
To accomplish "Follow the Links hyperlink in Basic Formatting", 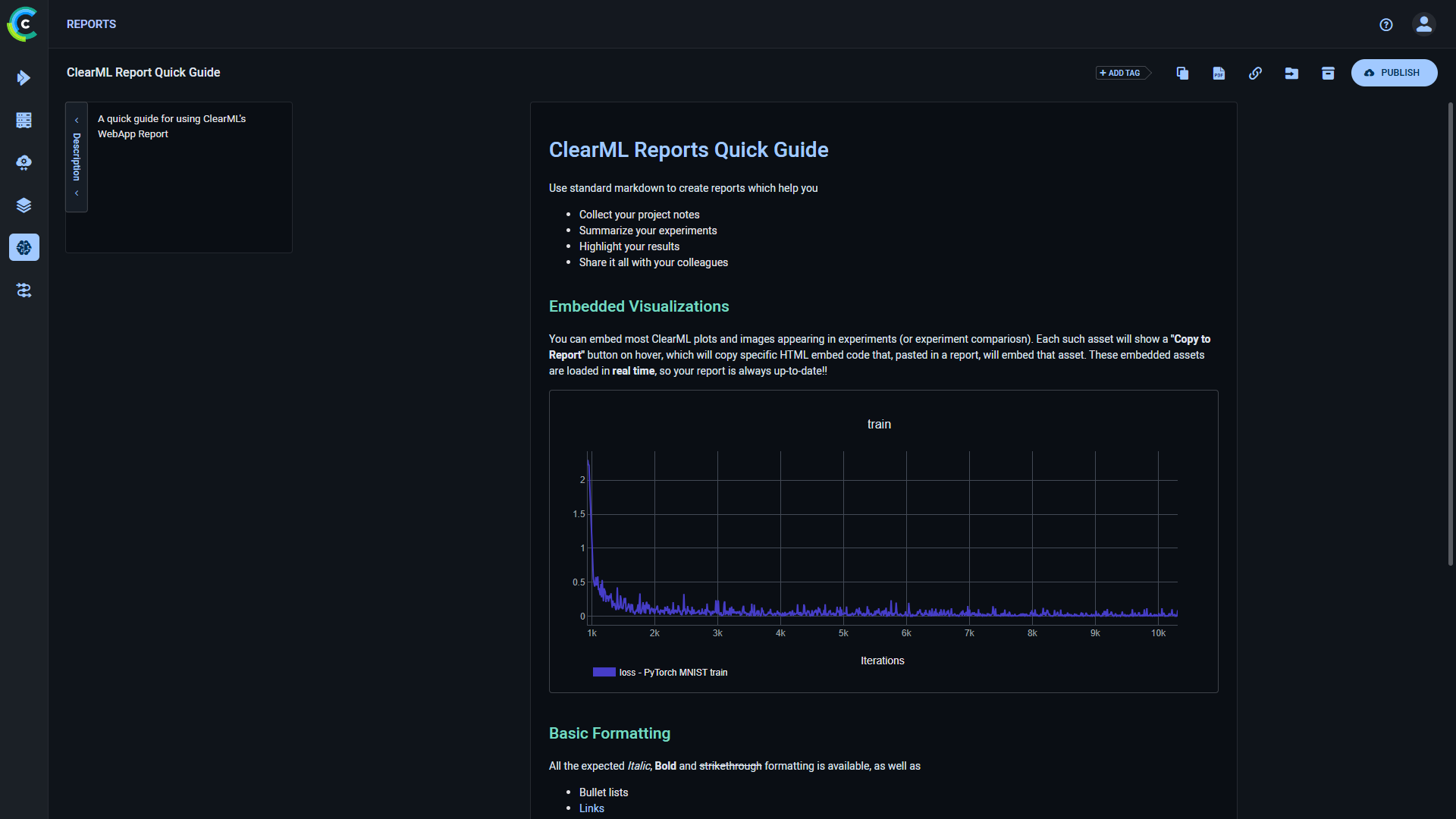I will point(591,808).
